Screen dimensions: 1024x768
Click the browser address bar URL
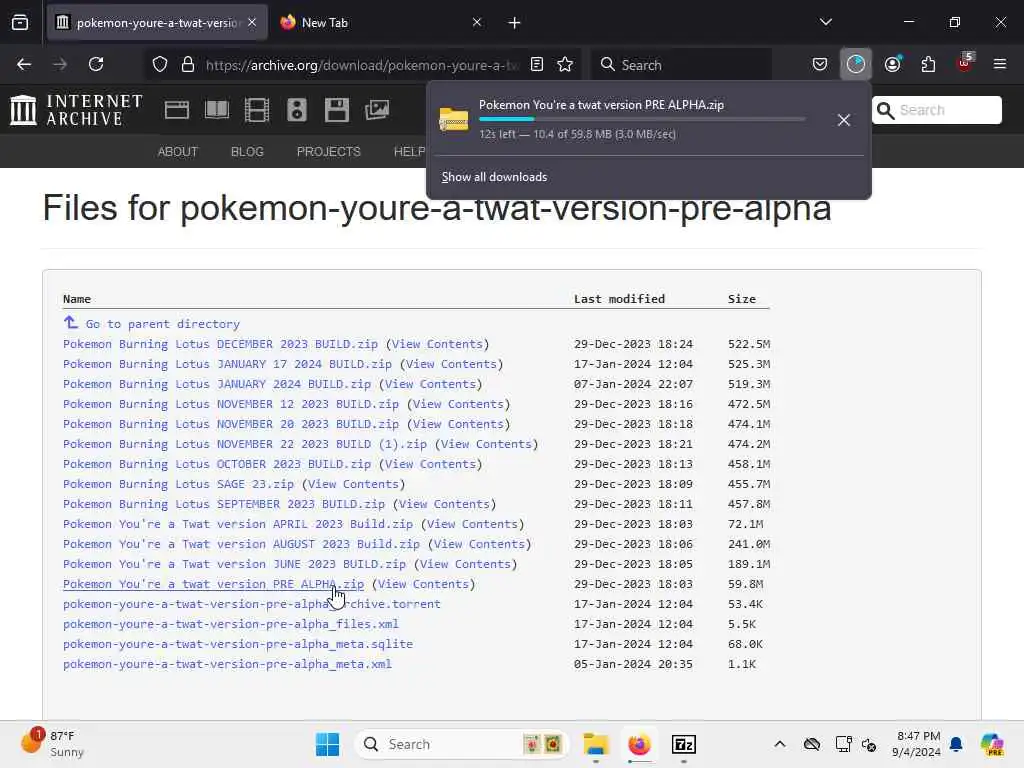coord(362,65)
